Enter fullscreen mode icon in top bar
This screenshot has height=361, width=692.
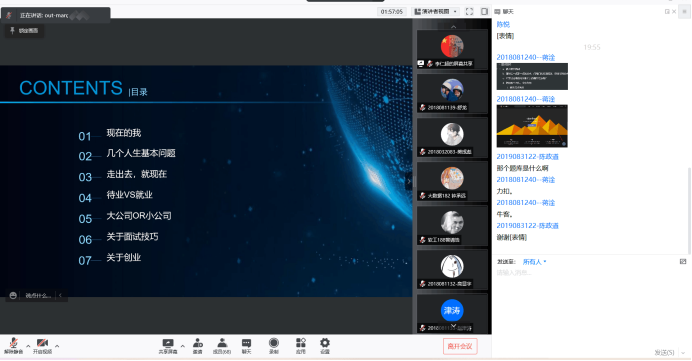pos(470,11)
